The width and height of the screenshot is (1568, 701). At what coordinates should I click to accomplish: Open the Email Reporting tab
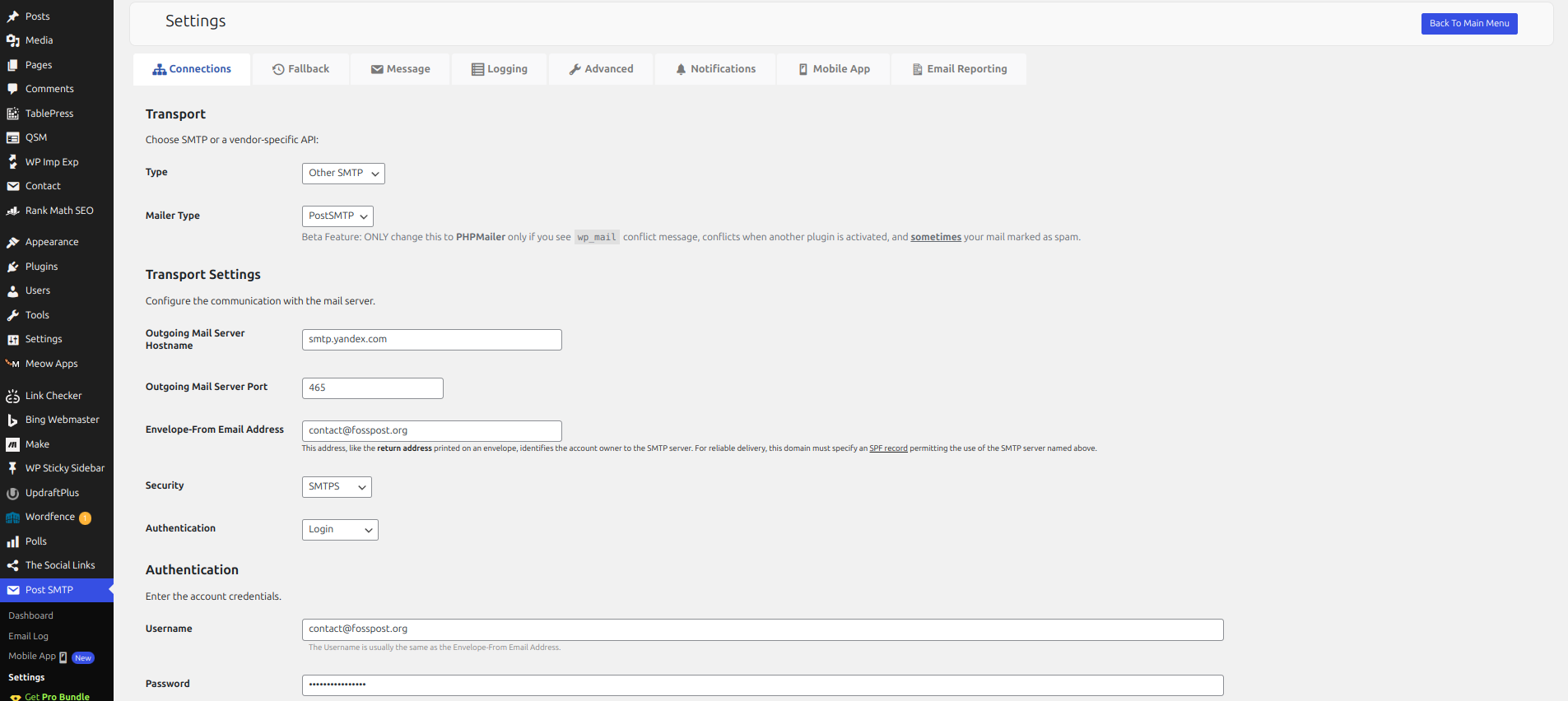(x=959, y=69)
